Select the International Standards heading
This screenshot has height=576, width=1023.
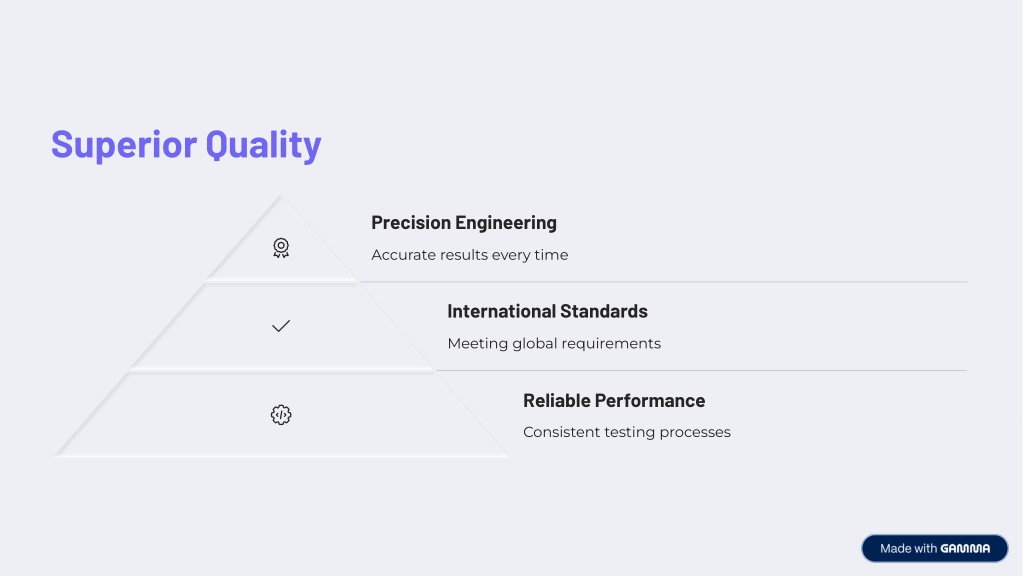point(547,311)
